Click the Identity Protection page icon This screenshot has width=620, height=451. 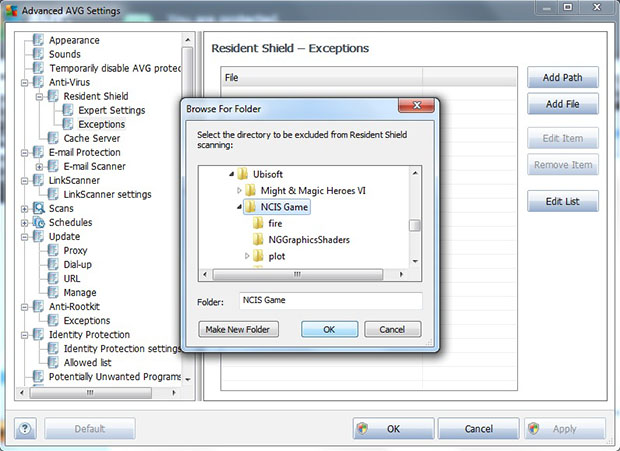tap(38, 334)
